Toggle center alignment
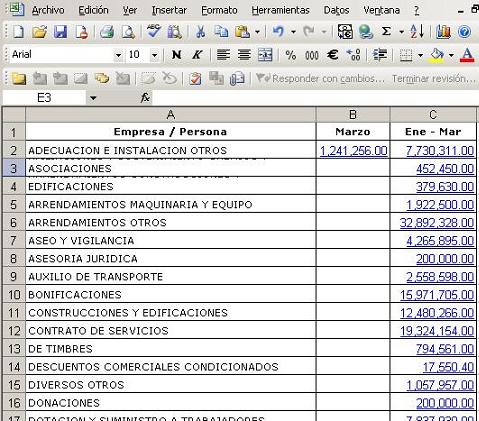This screenshot has width=479, height=421. (244, 55)
